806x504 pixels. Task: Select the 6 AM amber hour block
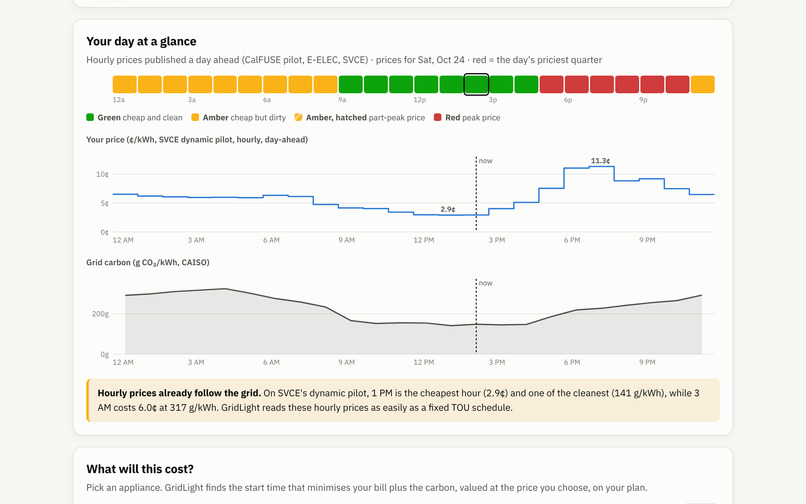[276, 84]
